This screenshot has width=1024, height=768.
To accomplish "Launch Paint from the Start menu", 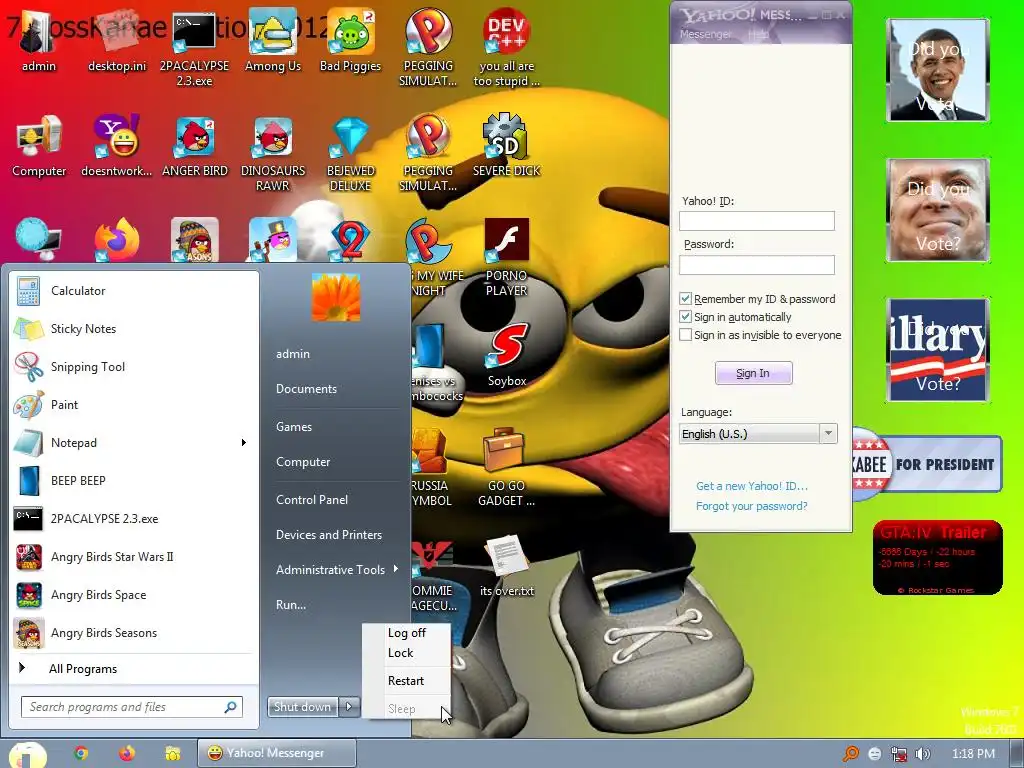I will pyautogui.click(x=133, y=404).
